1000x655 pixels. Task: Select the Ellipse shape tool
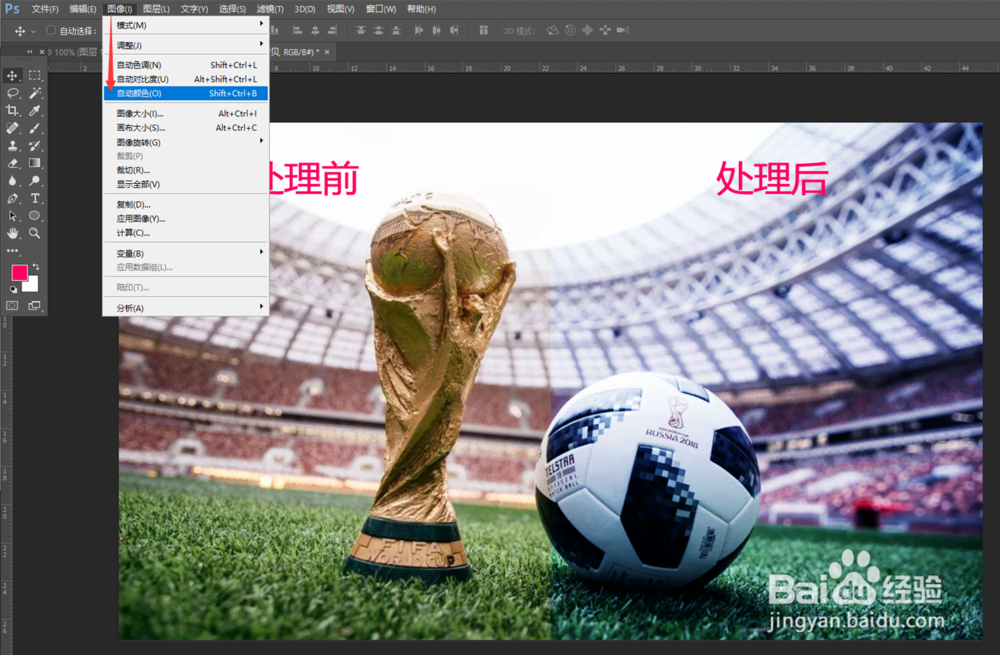[34, 216]
